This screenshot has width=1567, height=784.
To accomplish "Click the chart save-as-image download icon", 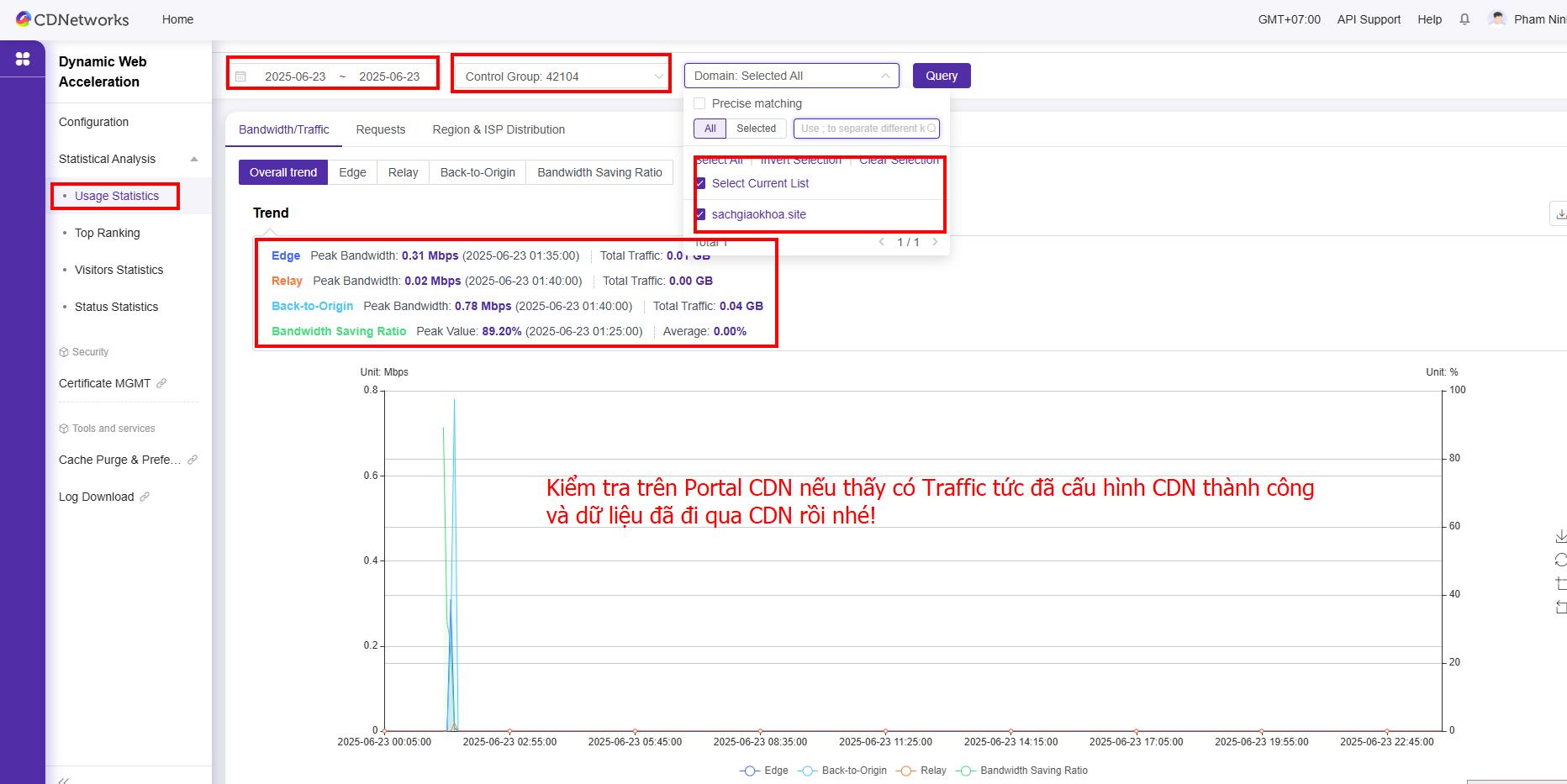I will tap(1560, 536).
